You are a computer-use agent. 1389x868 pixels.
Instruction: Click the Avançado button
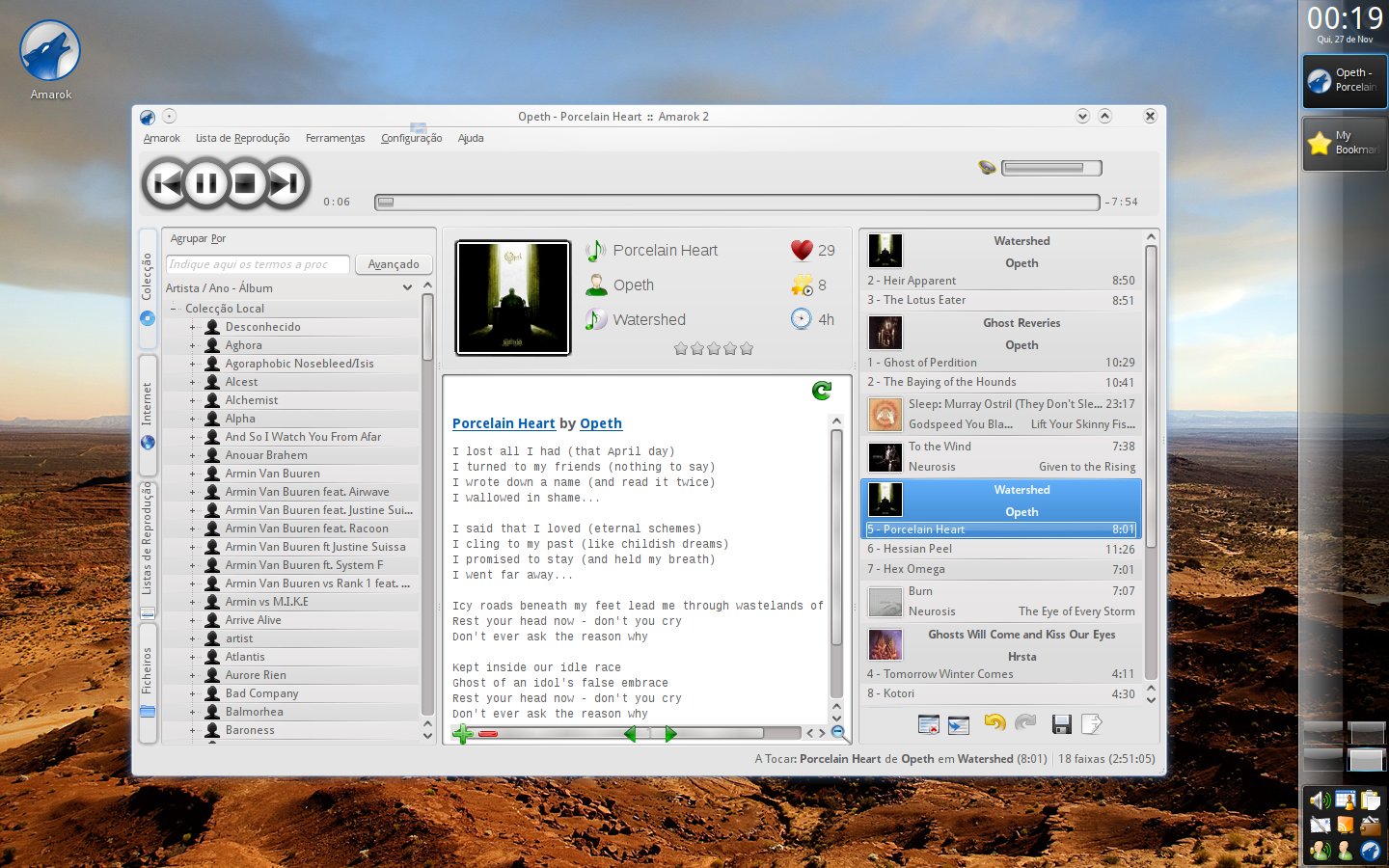tap(394, 264)
